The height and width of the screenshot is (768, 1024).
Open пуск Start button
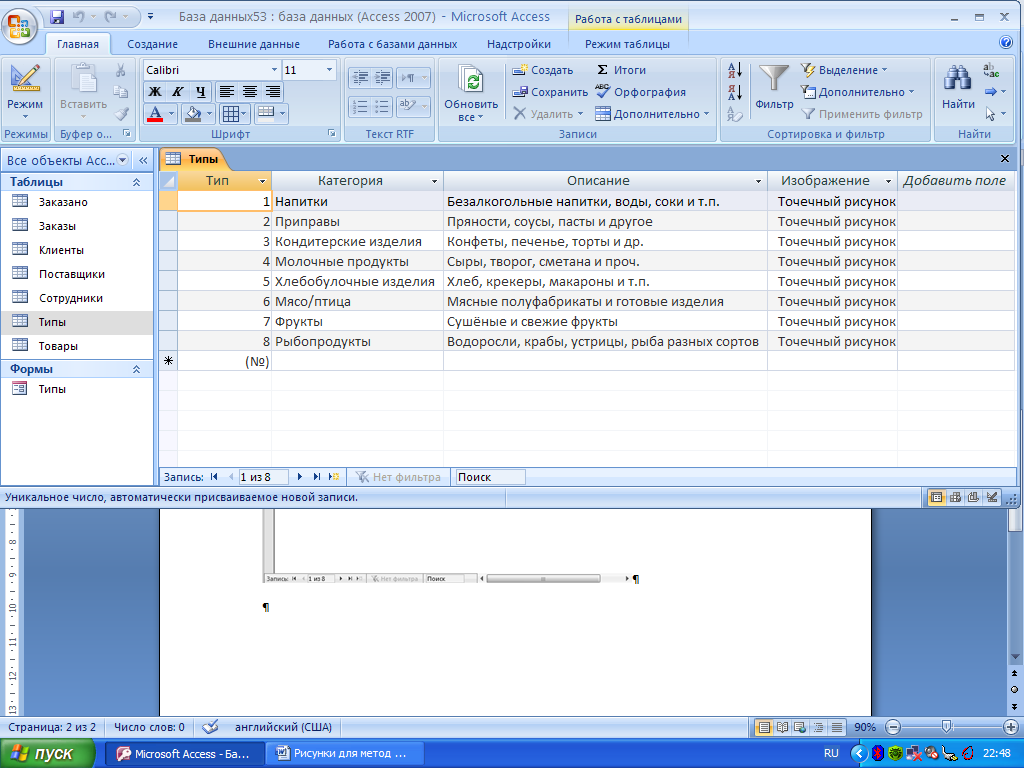coord(48,754)
